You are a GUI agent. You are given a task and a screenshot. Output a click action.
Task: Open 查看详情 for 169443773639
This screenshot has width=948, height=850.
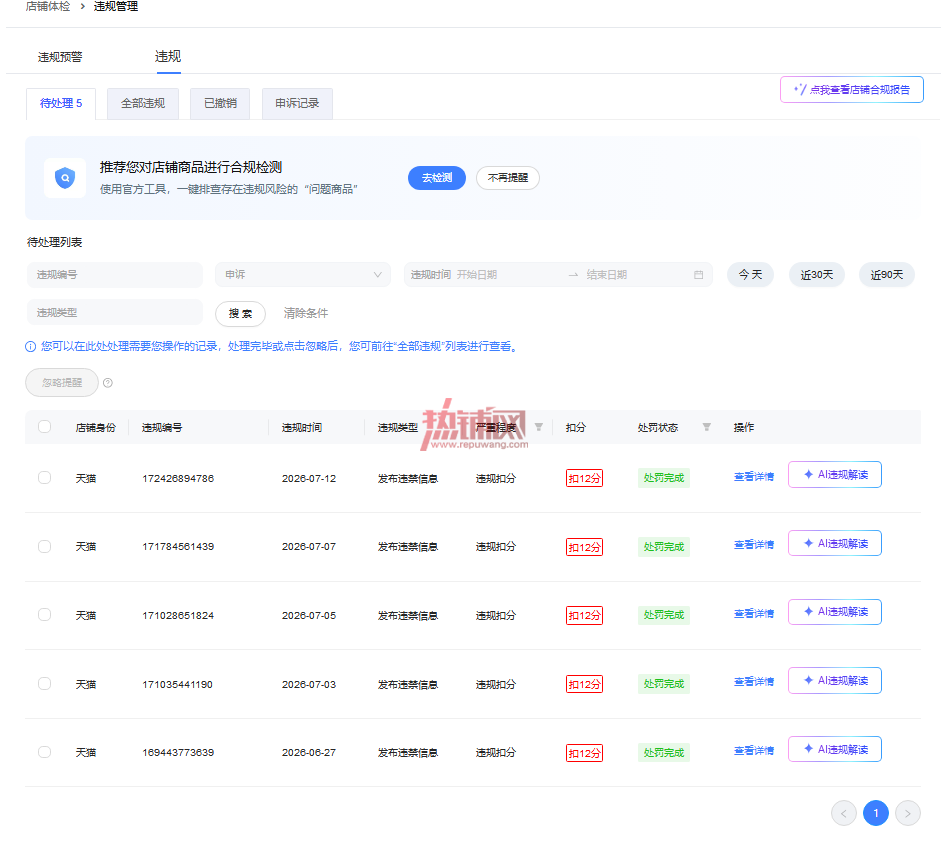[754, 751]
